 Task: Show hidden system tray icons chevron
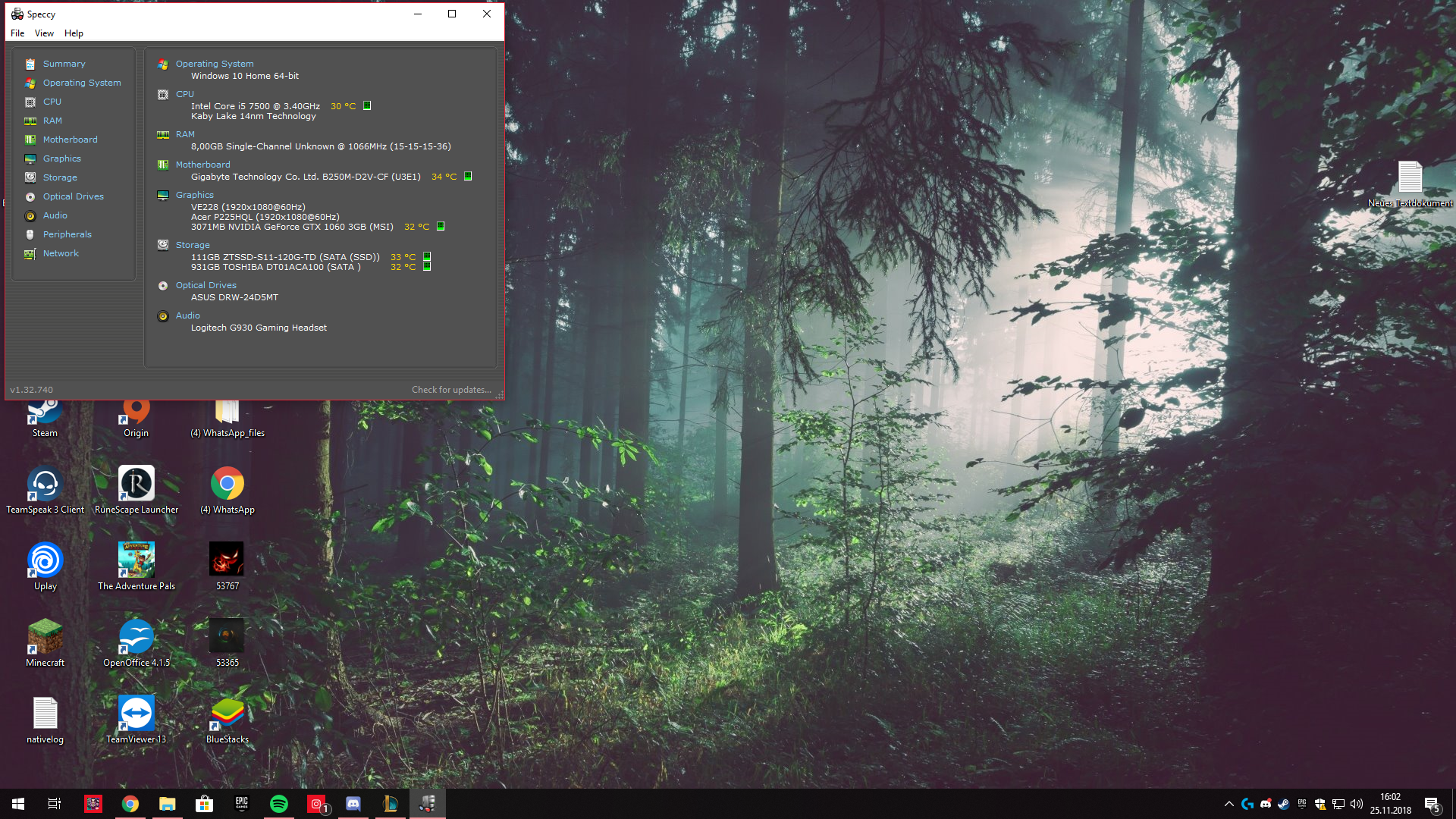[1228, 804]
